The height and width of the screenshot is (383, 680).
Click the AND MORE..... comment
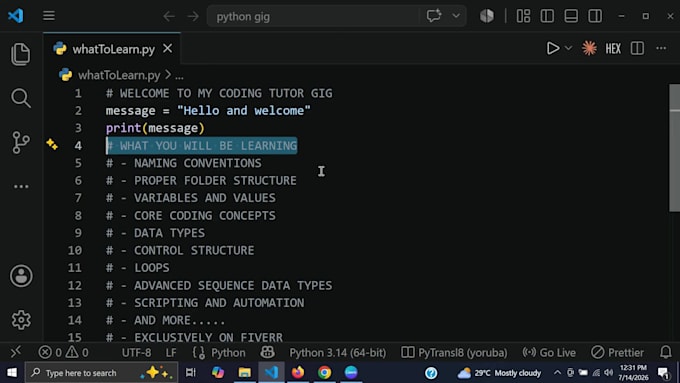pyautogui.click(x=166, y=320)
